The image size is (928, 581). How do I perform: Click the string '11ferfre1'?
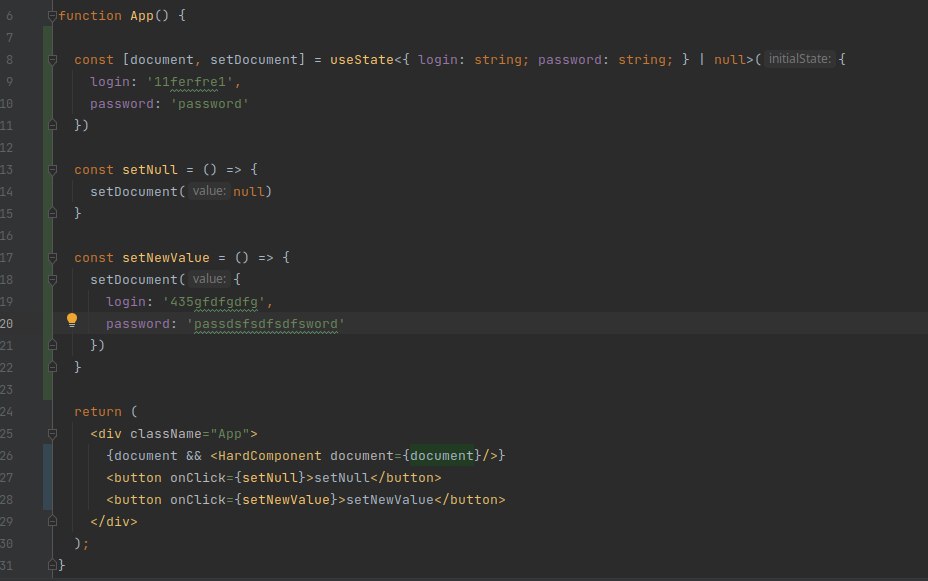click(189, 82)
